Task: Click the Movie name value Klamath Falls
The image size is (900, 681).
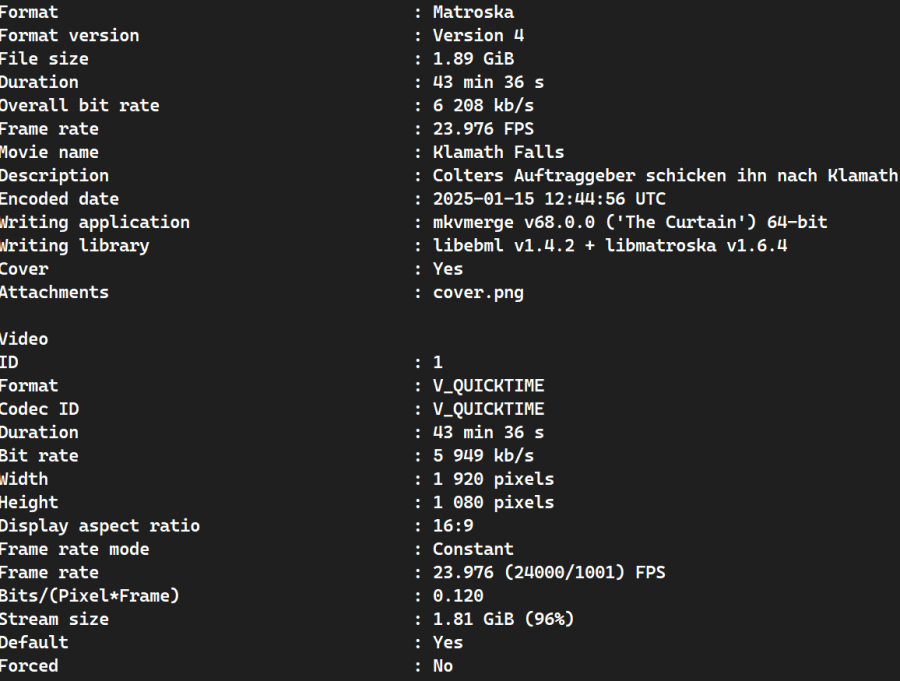Action: point(498,152)
